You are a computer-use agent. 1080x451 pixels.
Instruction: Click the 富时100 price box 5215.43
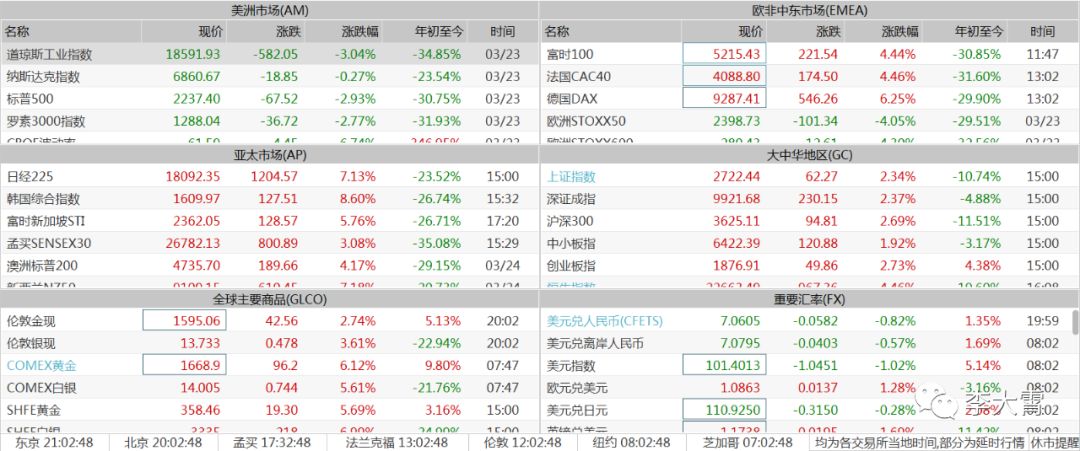point(723,54)
